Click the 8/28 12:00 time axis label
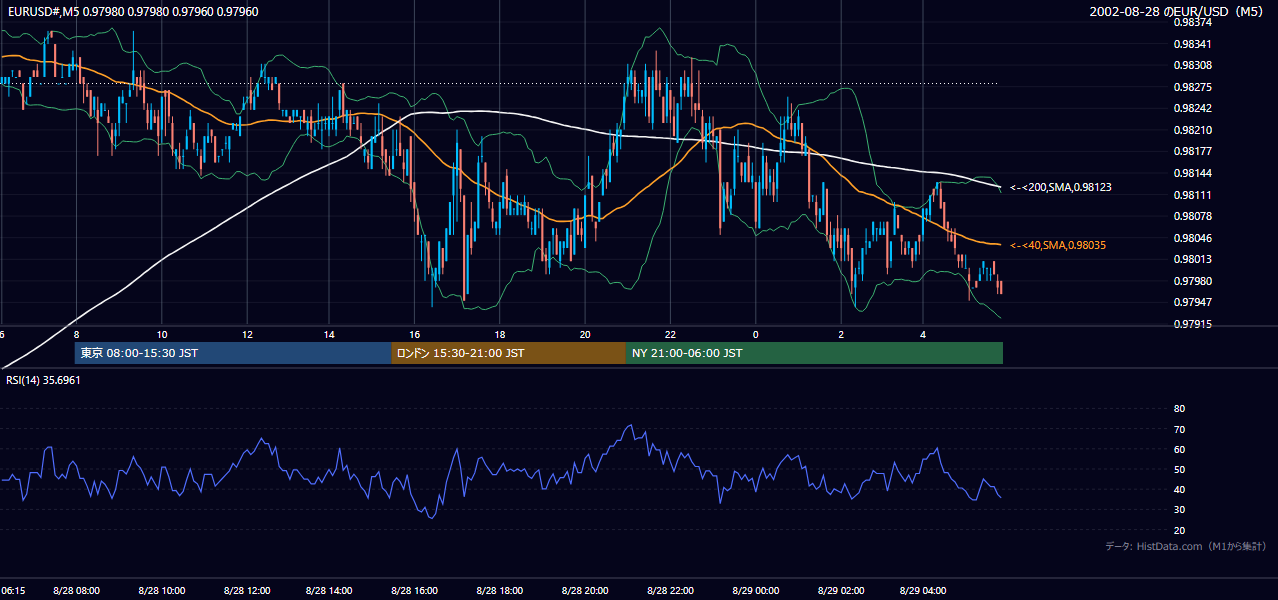Viewport: 1278px width, 600px height. [x=247, y=590]
